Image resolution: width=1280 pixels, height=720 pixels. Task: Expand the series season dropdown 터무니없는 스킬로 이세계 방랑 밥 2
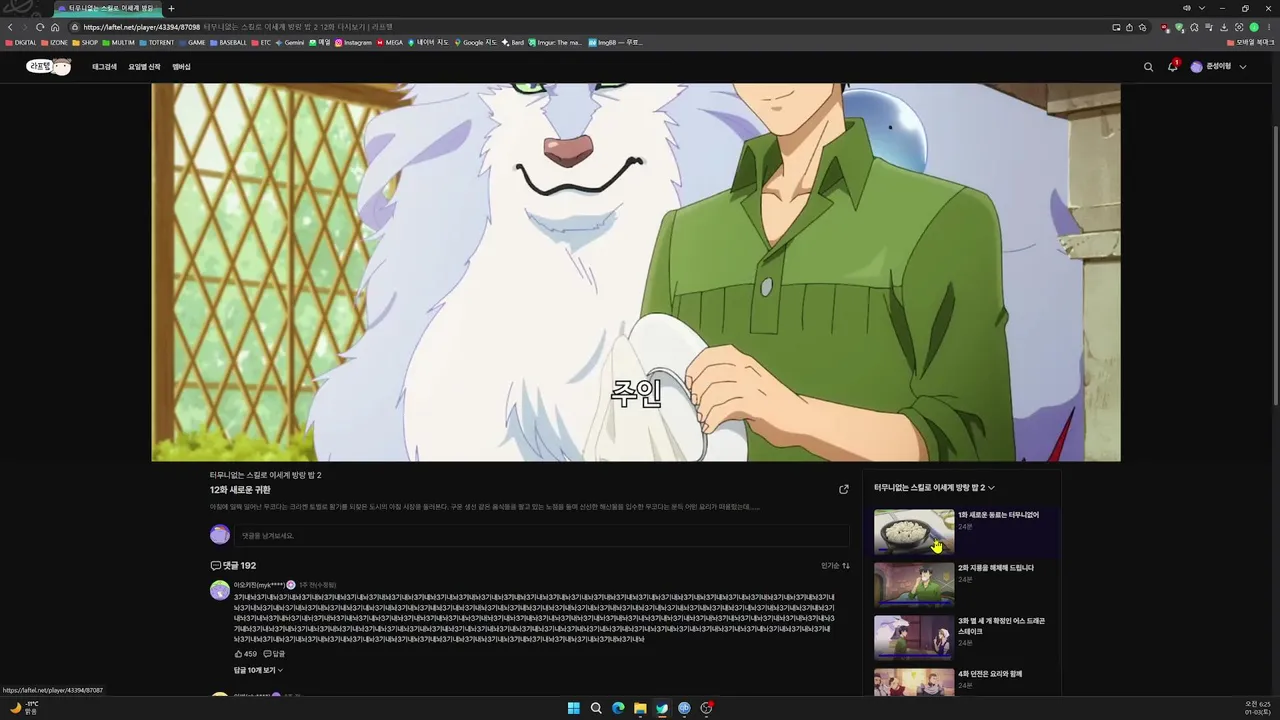pyautogui.click(x=934, y=487)
